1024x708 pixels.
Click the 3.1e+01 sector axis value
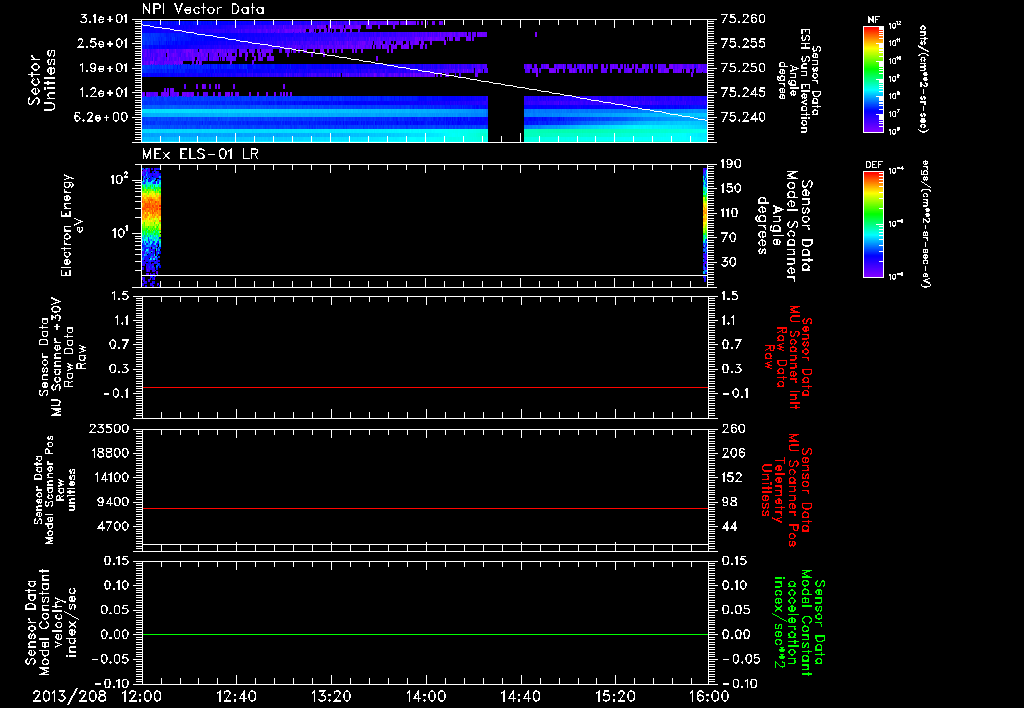coord(104,19)
